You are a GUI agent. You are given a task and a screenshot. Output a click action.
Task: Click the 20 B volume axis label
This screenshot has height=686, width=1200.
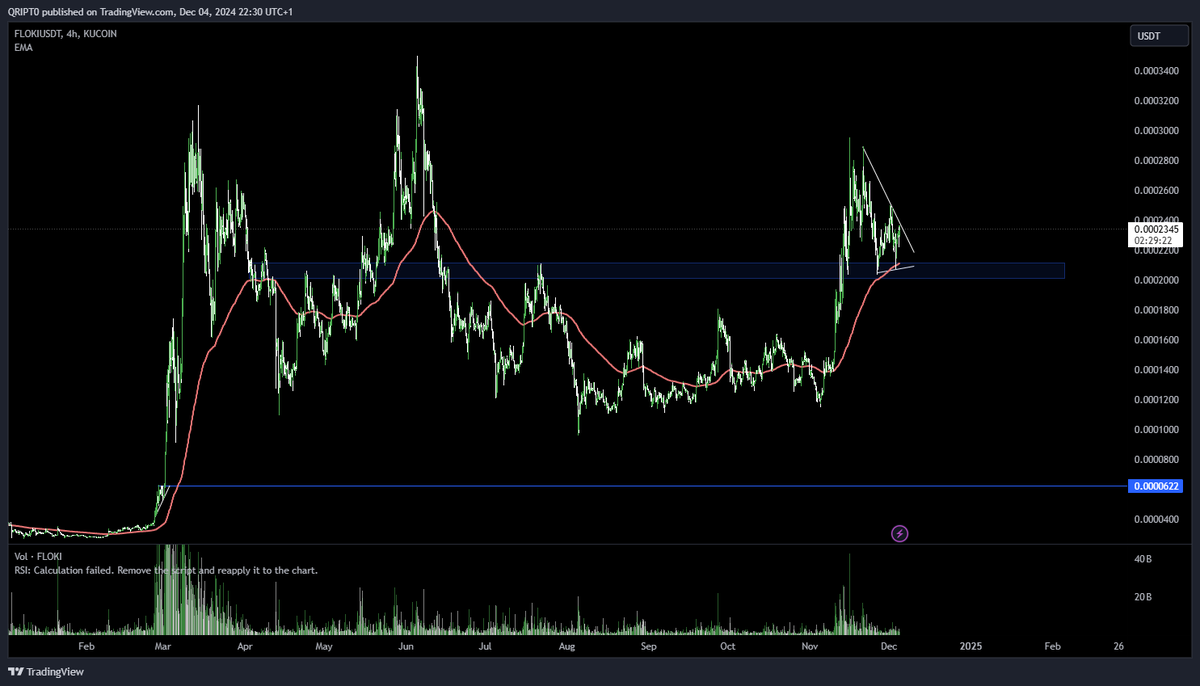point(1144,597)
